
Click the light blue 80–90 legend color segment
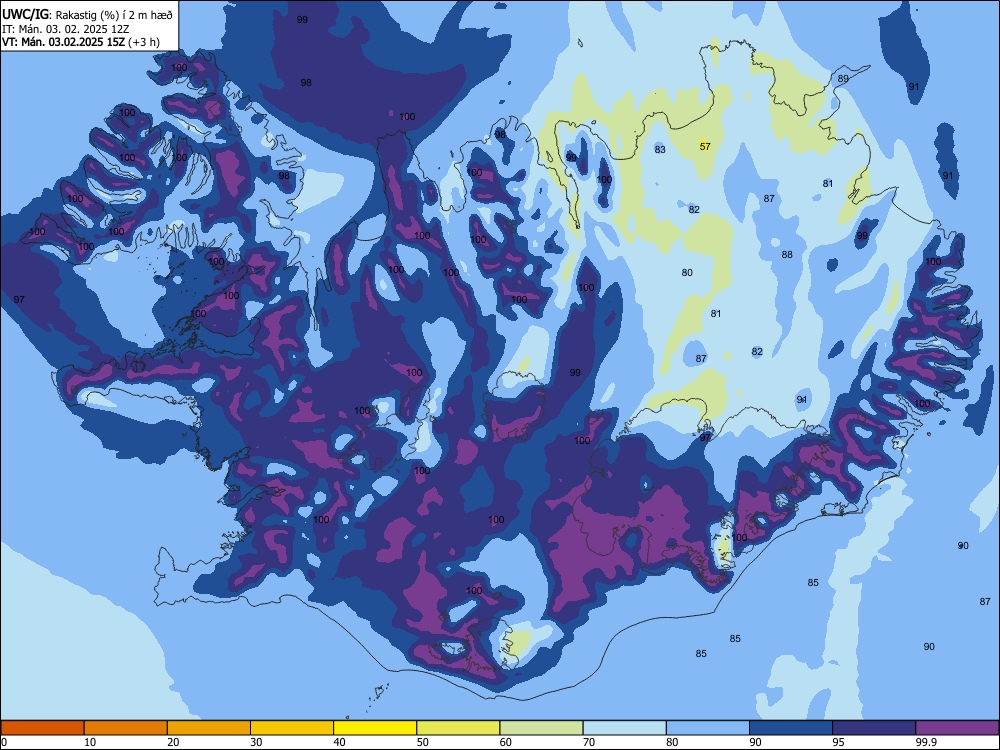click(x=707, y=728)
